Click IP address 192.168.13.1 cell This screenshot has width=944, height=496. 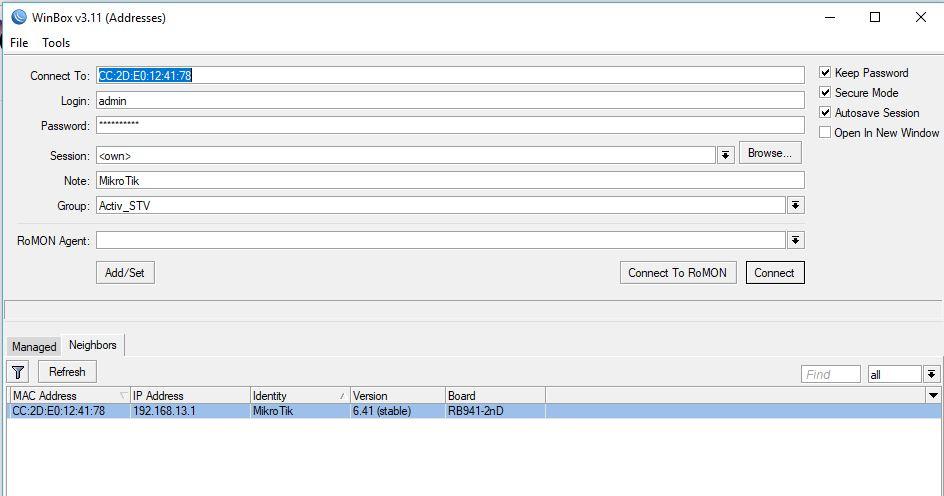[164, 411]
